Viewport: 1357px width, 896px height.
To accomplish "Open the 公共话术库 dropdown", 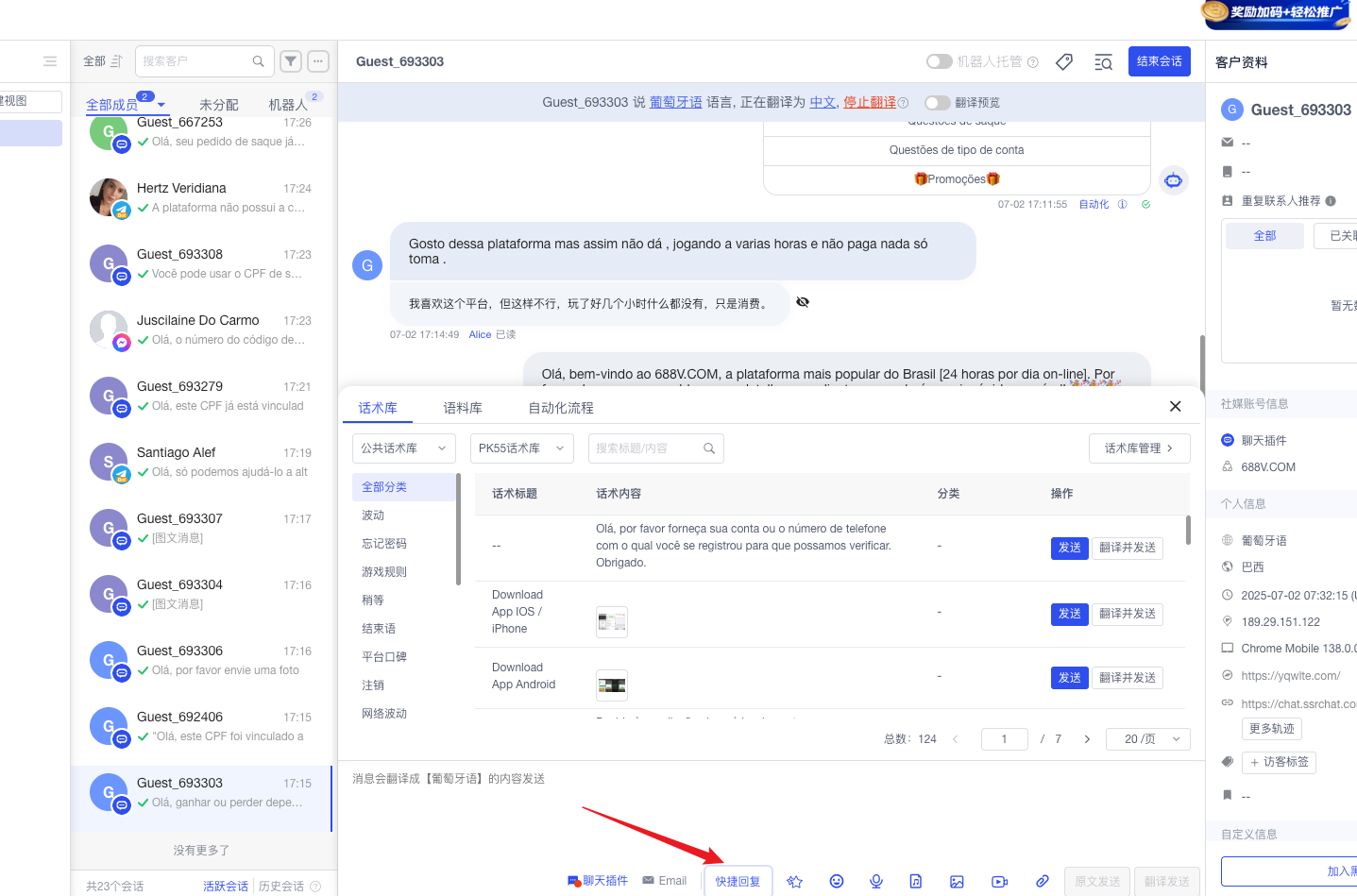I will point(404,448).
